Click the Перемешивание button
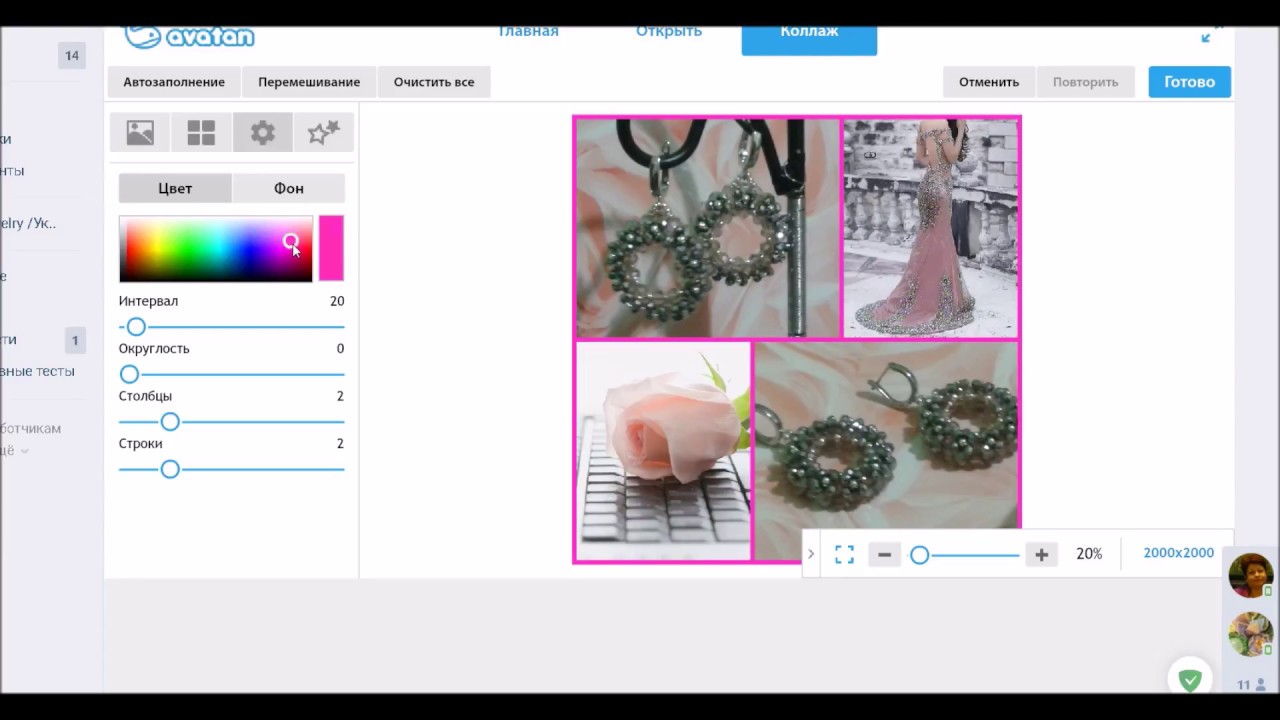The image size is (1280, 720). [x=309, y=82]
